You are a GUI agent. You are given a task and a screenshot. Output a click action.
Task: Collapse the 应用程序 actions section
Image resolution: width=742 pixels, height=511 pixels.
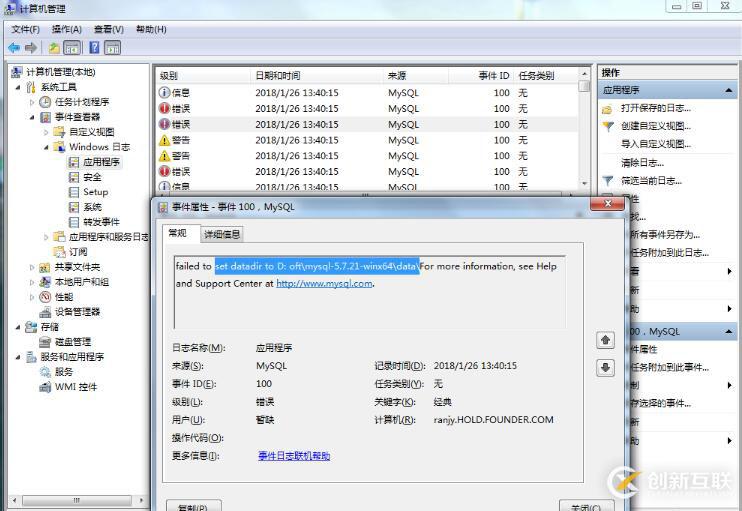[728, 90]
